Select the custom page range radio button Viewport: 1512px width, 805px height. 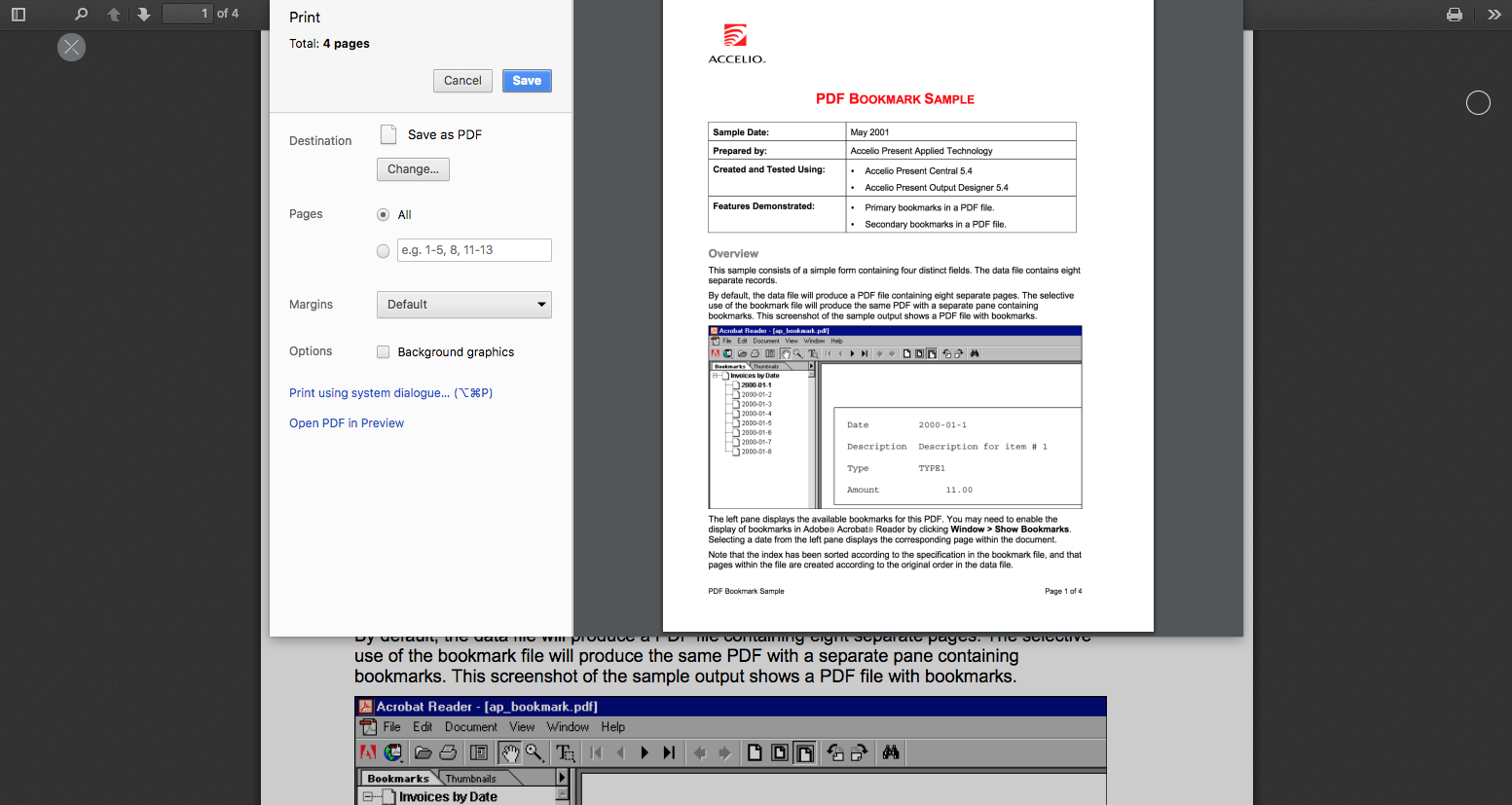coord(384,251)
